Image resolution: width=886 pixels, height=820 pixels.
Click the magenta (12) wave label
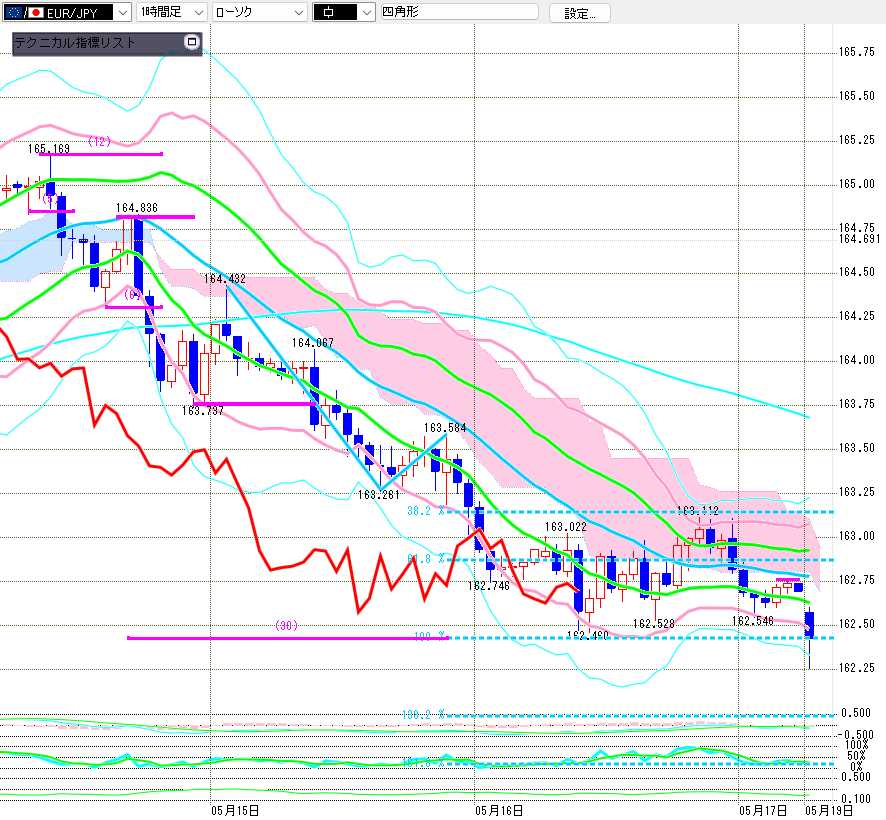(x=99, y=141)
